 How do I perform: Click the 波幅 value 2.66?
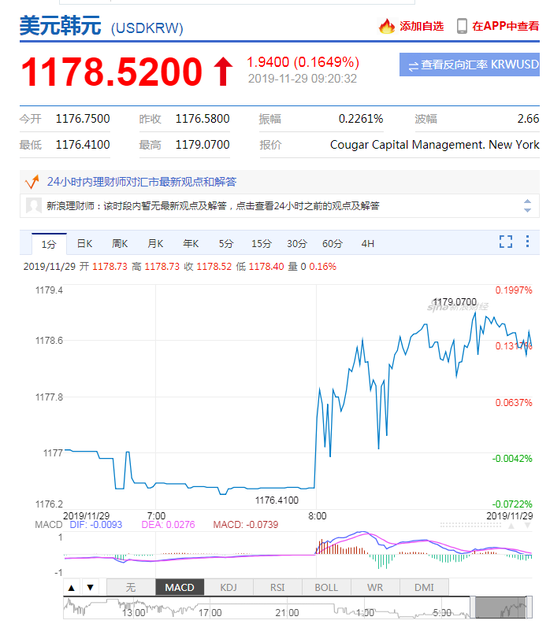[x=528, y=119]
